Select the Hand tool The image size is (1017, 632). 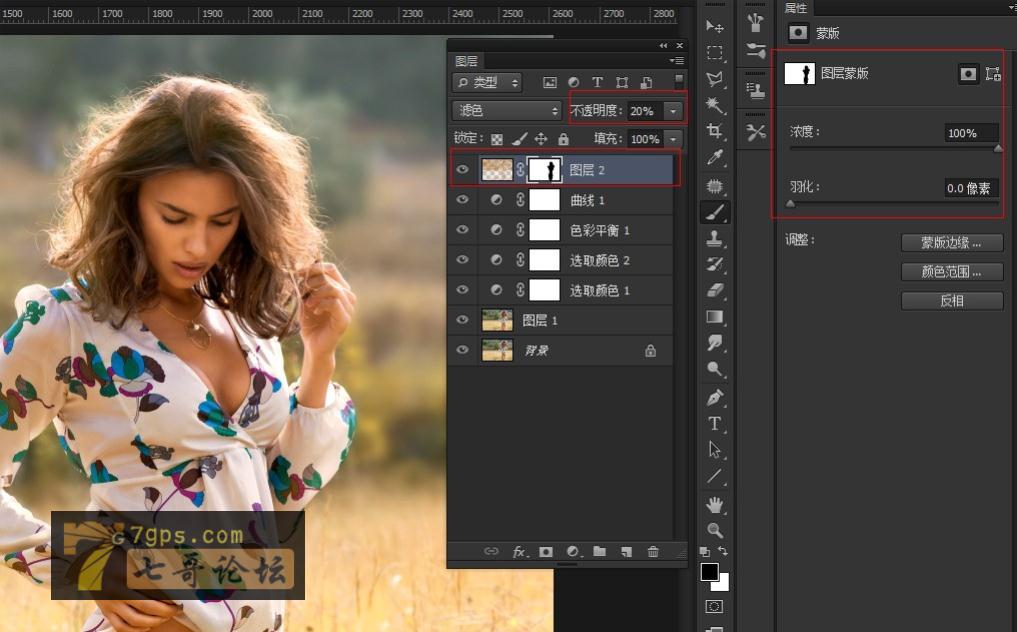(x=715, y=504)
